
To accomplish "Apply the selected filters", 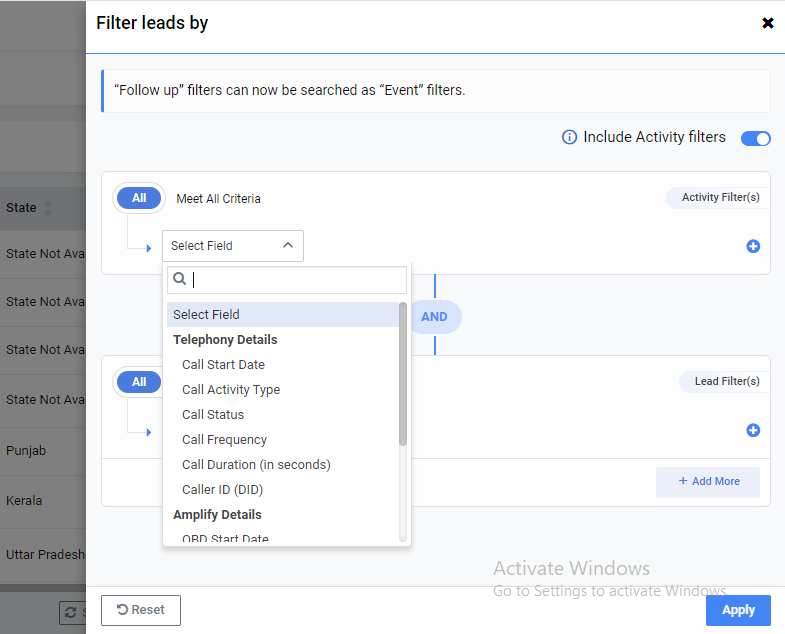I will click(x=738, y=610).
